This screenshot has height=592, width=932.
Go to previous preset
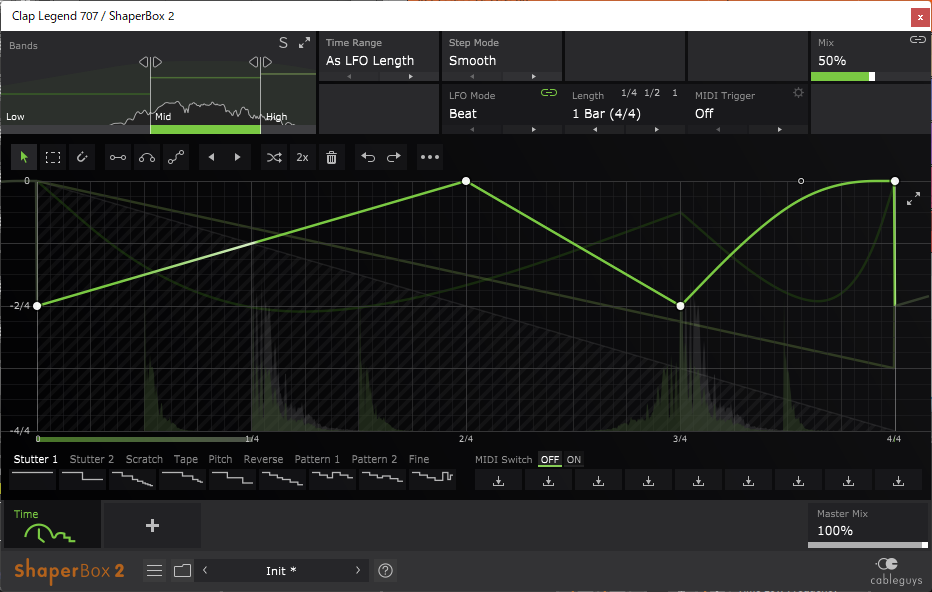pos(205,571)
